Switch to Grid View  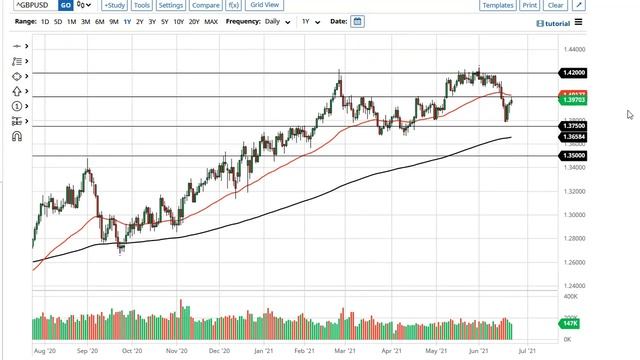pyautogui.click(x=264, y=5)
